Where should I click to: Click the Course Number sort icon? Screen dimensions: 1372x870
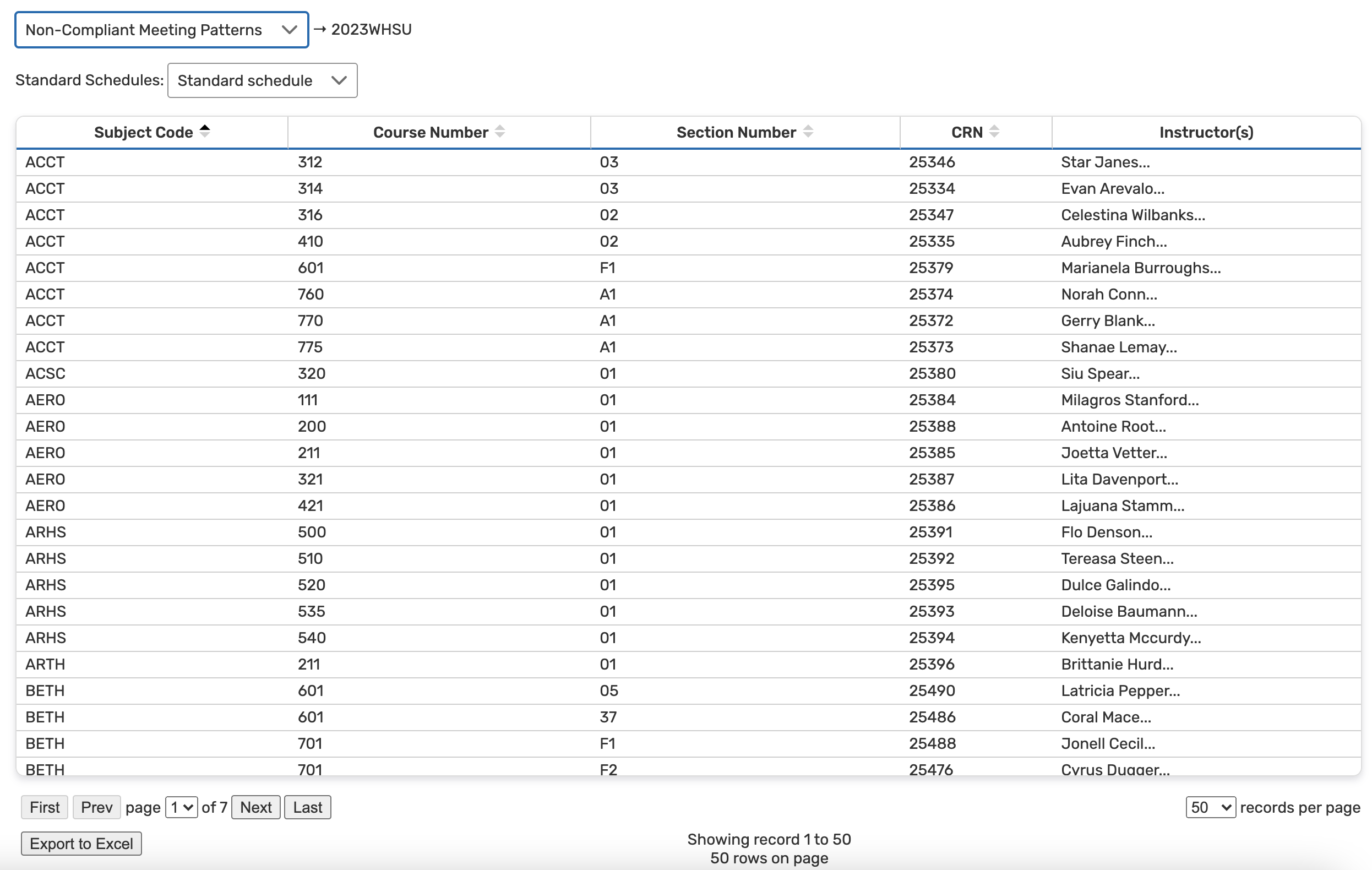(x=500, y=132)
